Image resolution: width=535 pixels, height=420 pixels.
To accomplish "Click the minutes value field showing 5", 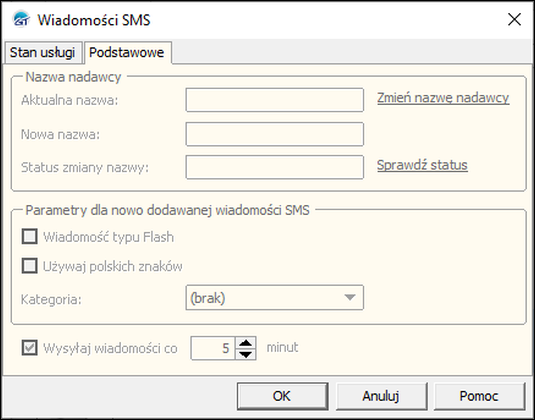I will pyautogui.click(x=213, y=348).
